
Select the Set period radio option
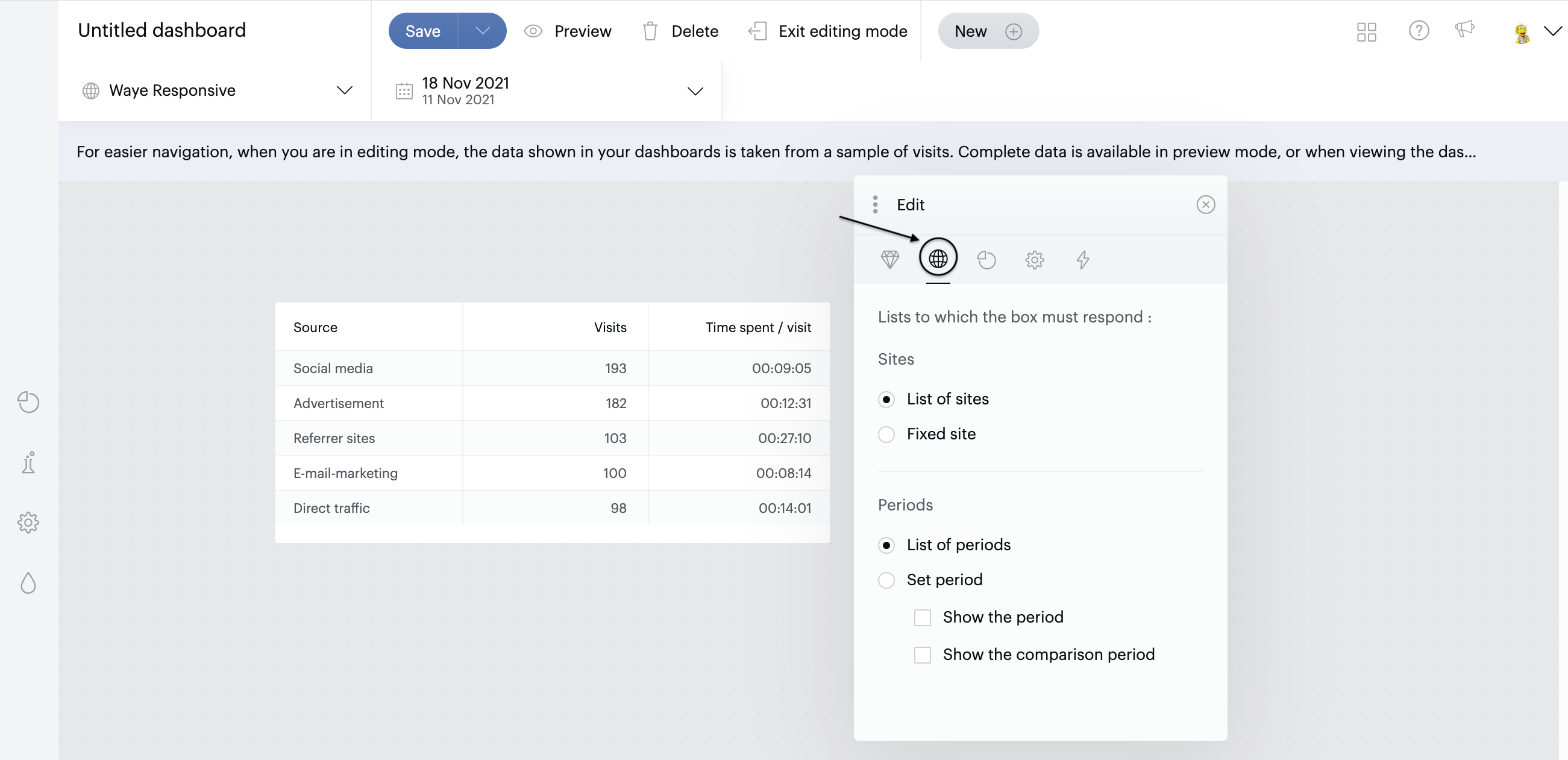[x=886, y=580]
